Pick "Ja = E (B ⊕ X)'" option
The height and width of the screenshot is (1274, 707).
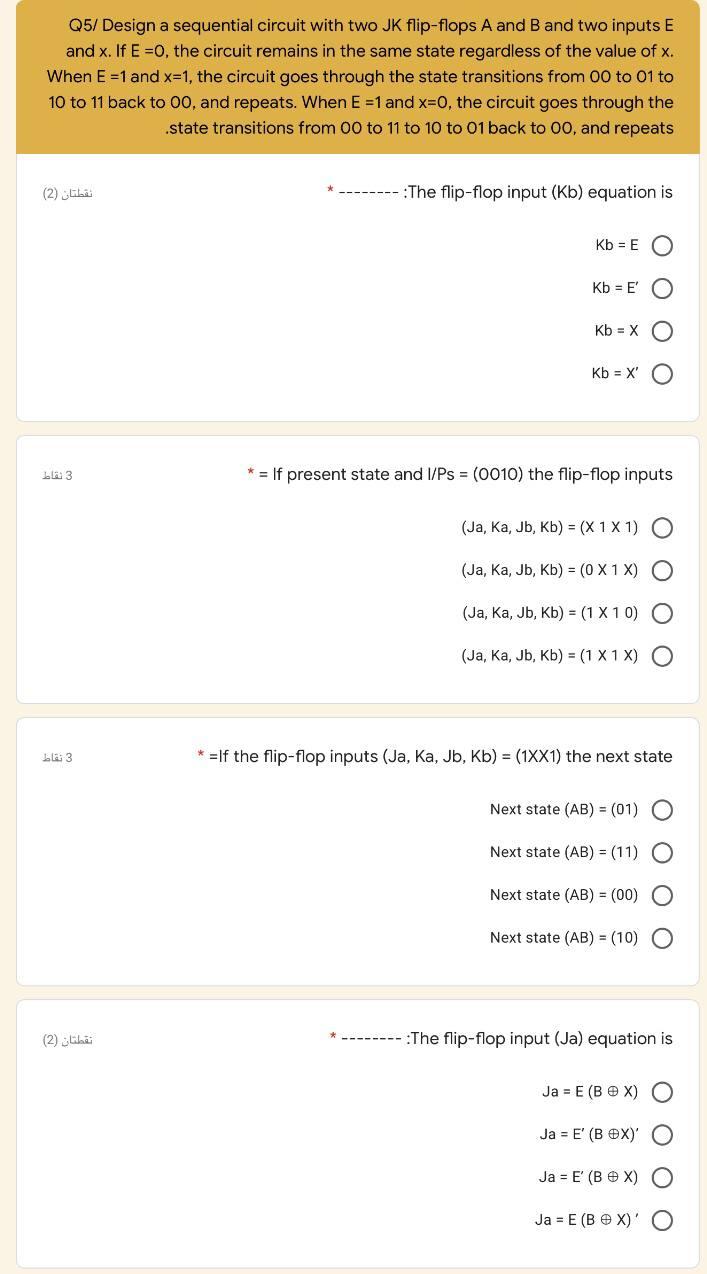coord(662,1220)
